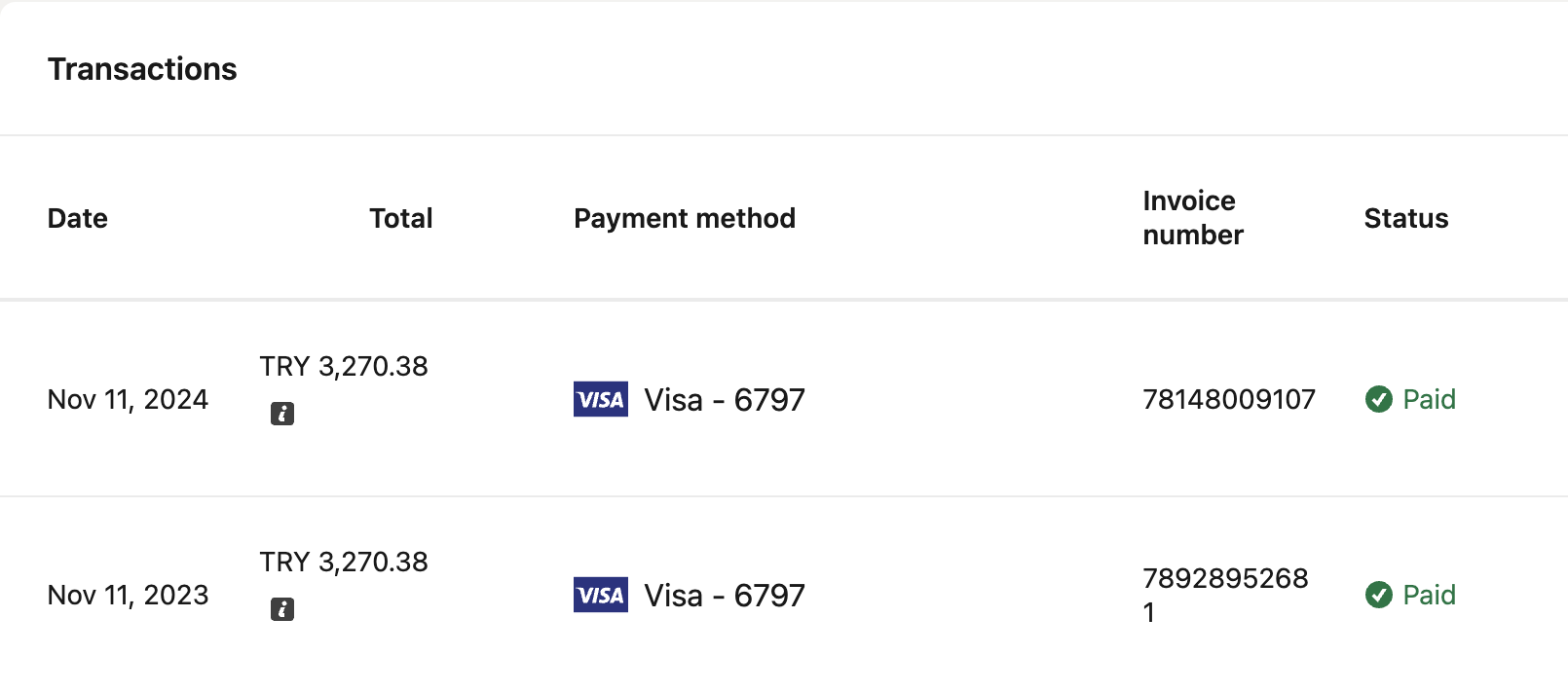Screen dimensions: 1568x691
Task: Click Visa logo in the 2023 transaction row
Action: (x=601, y=595)
